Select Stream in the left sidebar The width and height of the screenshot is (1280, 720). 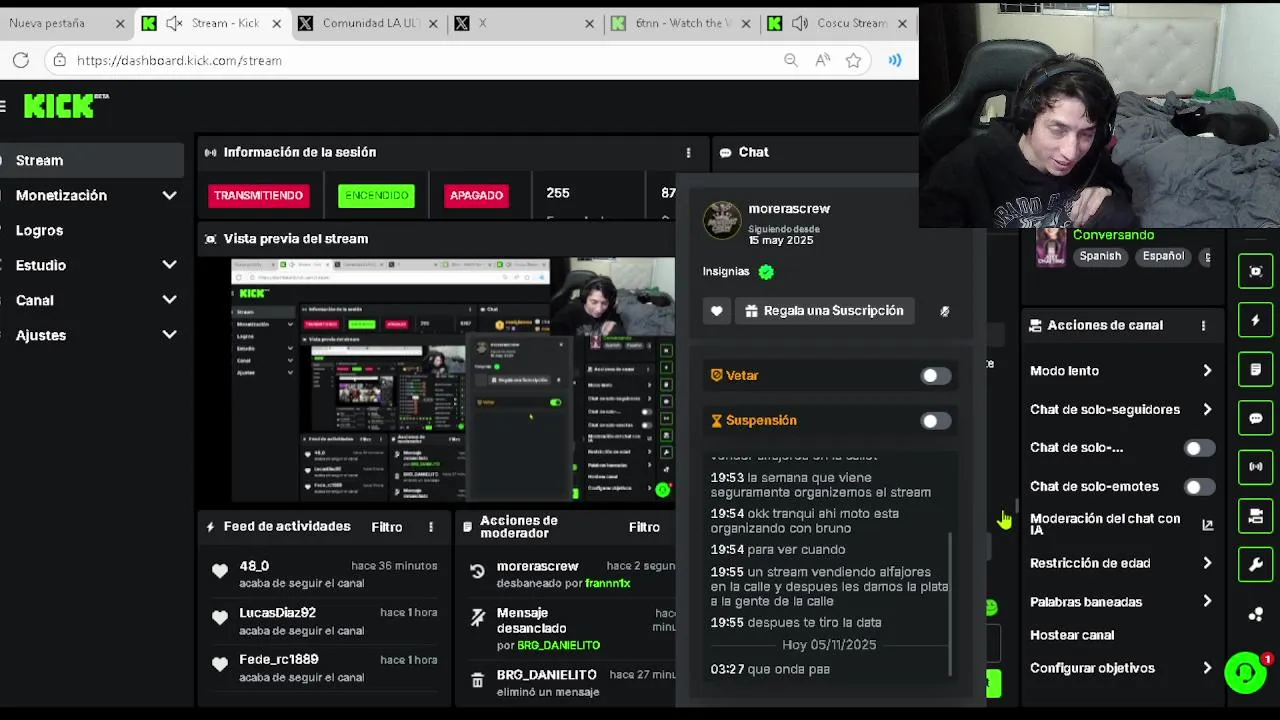(92, 160)
